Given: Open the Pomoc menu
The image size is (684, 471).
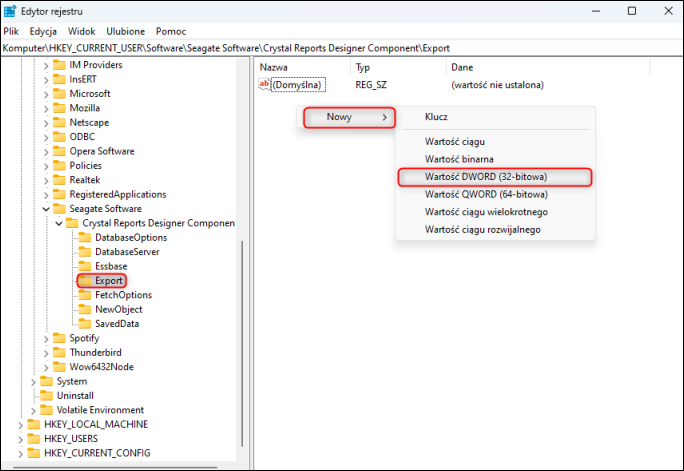Looking at the screenshot, I should pos(171,31).
